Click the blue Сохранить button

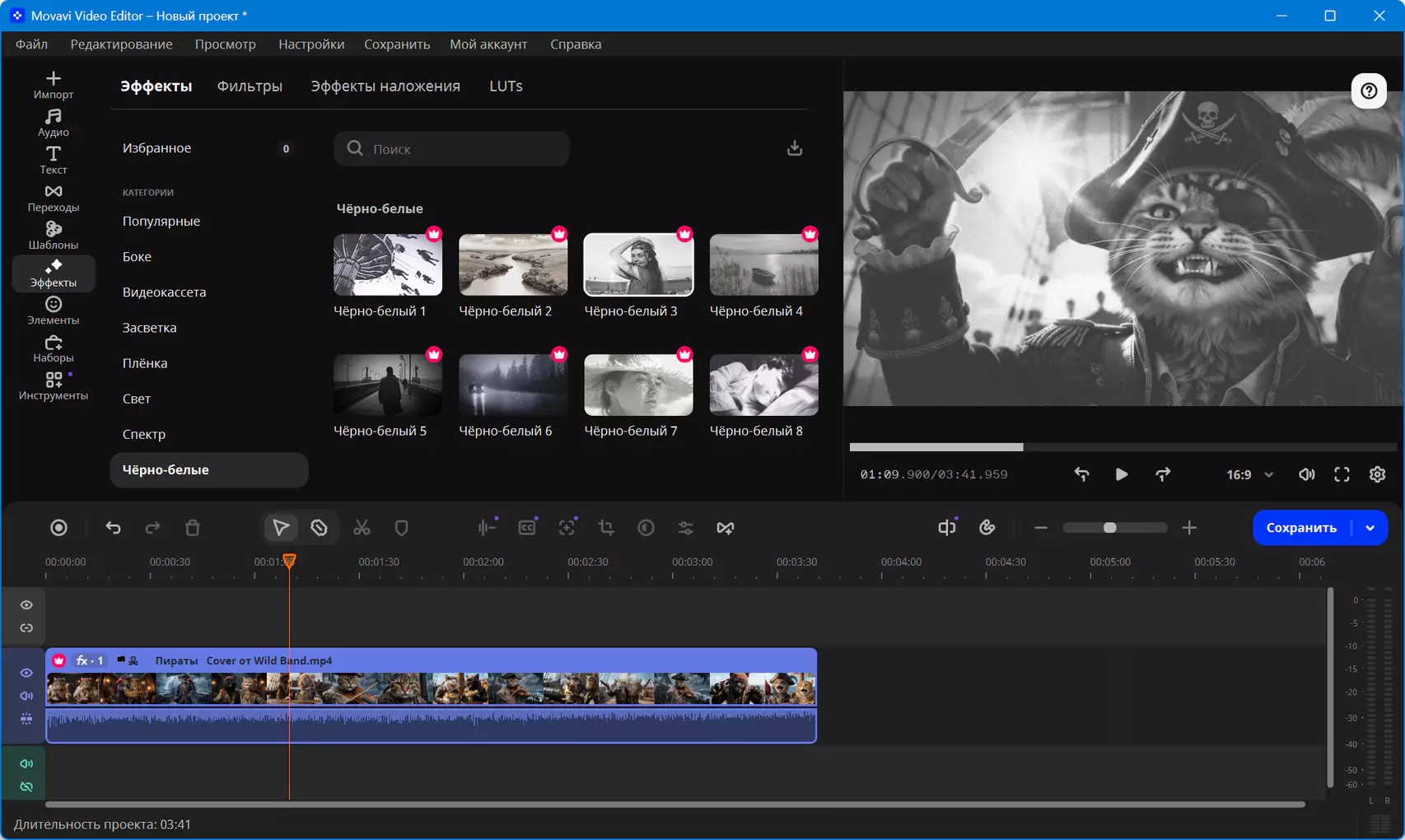pyautogui.click(x=1301, y=528)
